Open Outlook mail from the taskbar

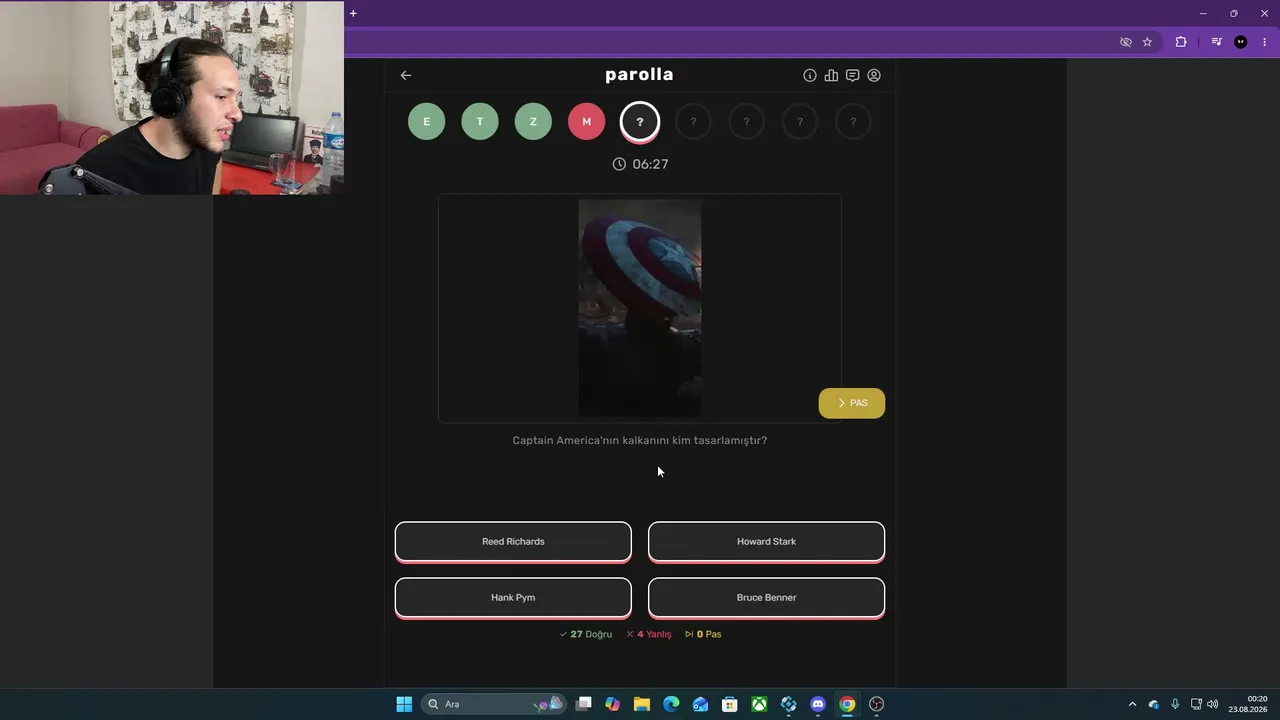pos(701,704)
